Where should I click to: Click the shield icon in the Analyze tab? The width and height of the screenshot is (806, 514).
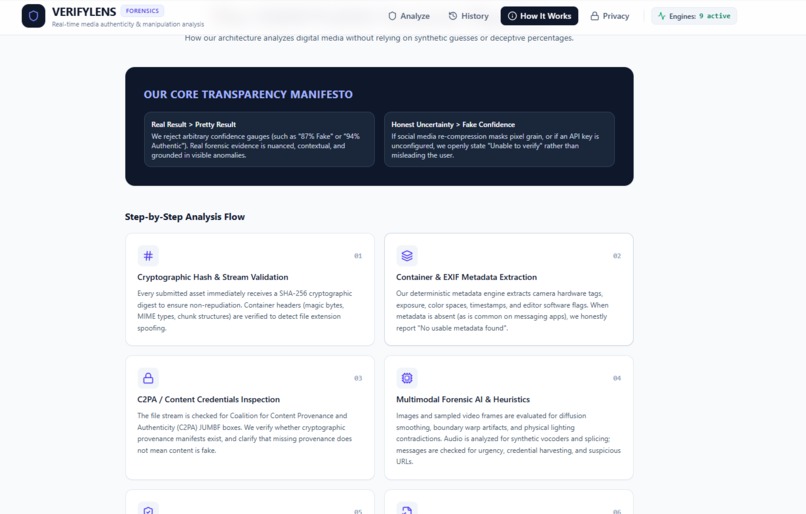(x=392, y=16)
